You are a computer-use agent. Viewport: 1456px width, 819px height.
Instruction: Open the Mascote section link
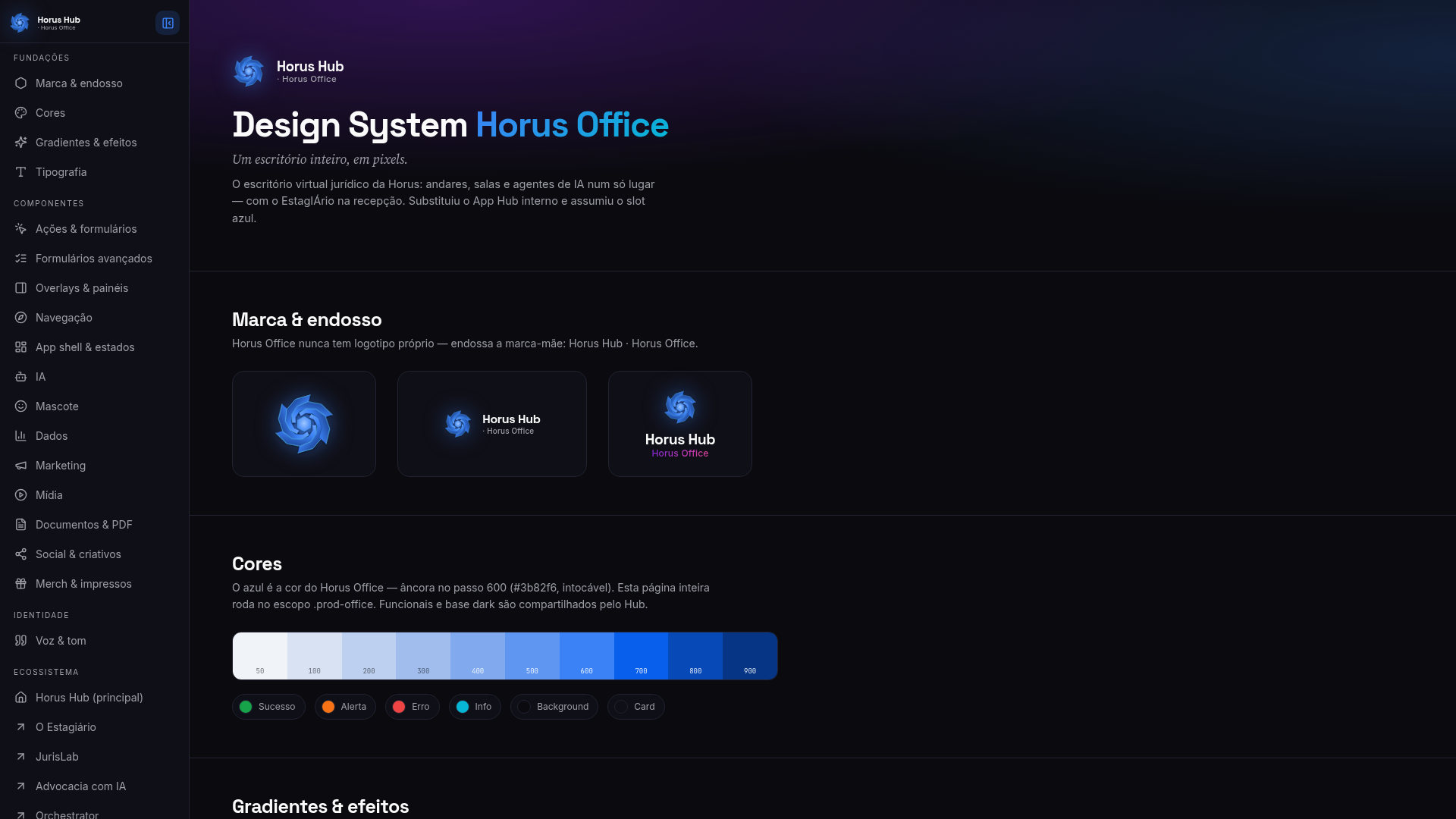(94, 406)
